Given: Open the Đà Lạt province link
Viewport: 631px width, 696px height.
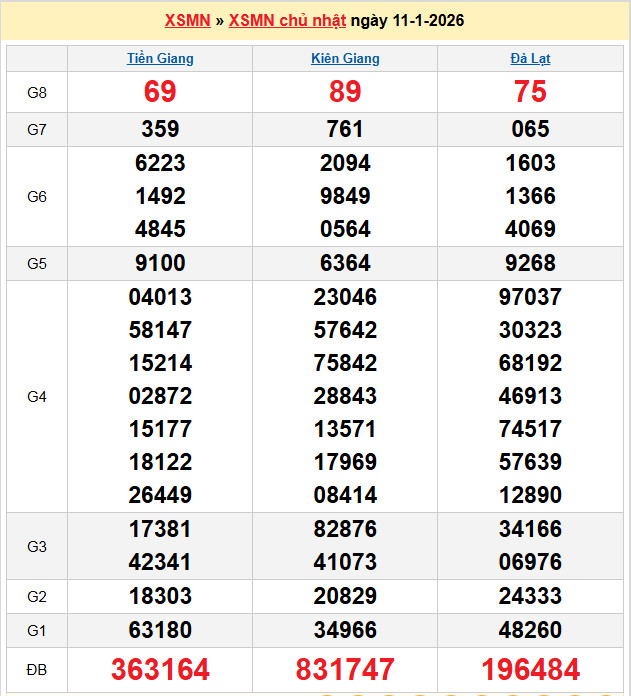Looking at the screenshot, I should tap(530, 58).
